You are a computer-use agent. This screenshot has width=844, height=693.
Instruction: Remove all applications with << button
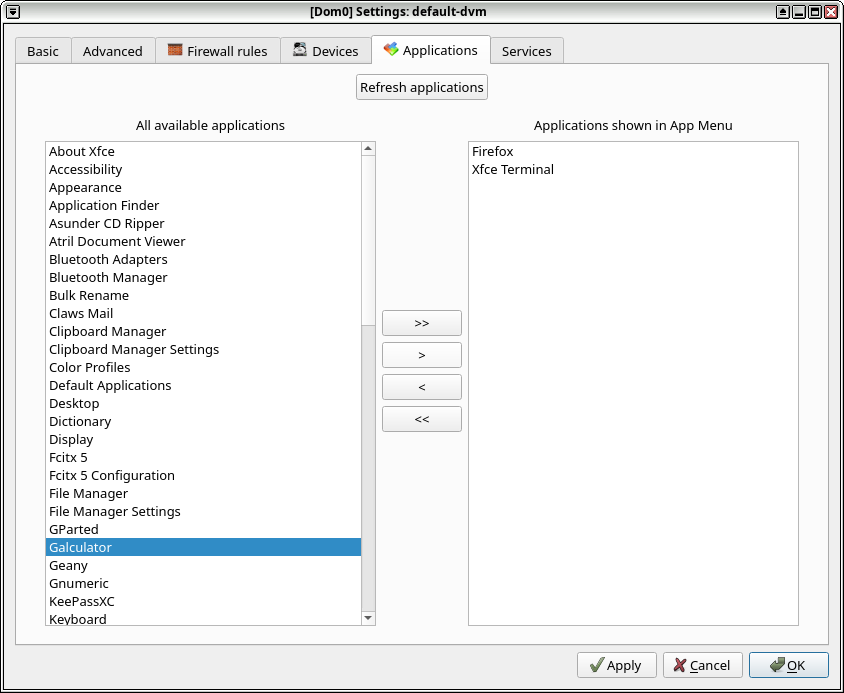[x=422, y=419]
